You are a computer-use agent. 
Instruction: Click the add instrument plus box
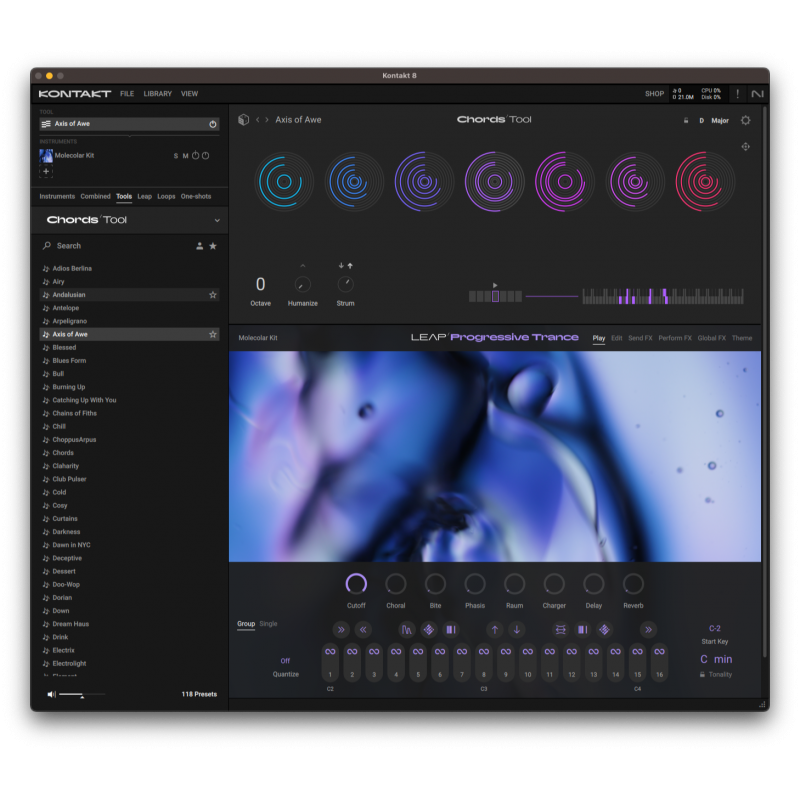pos(46,171)
